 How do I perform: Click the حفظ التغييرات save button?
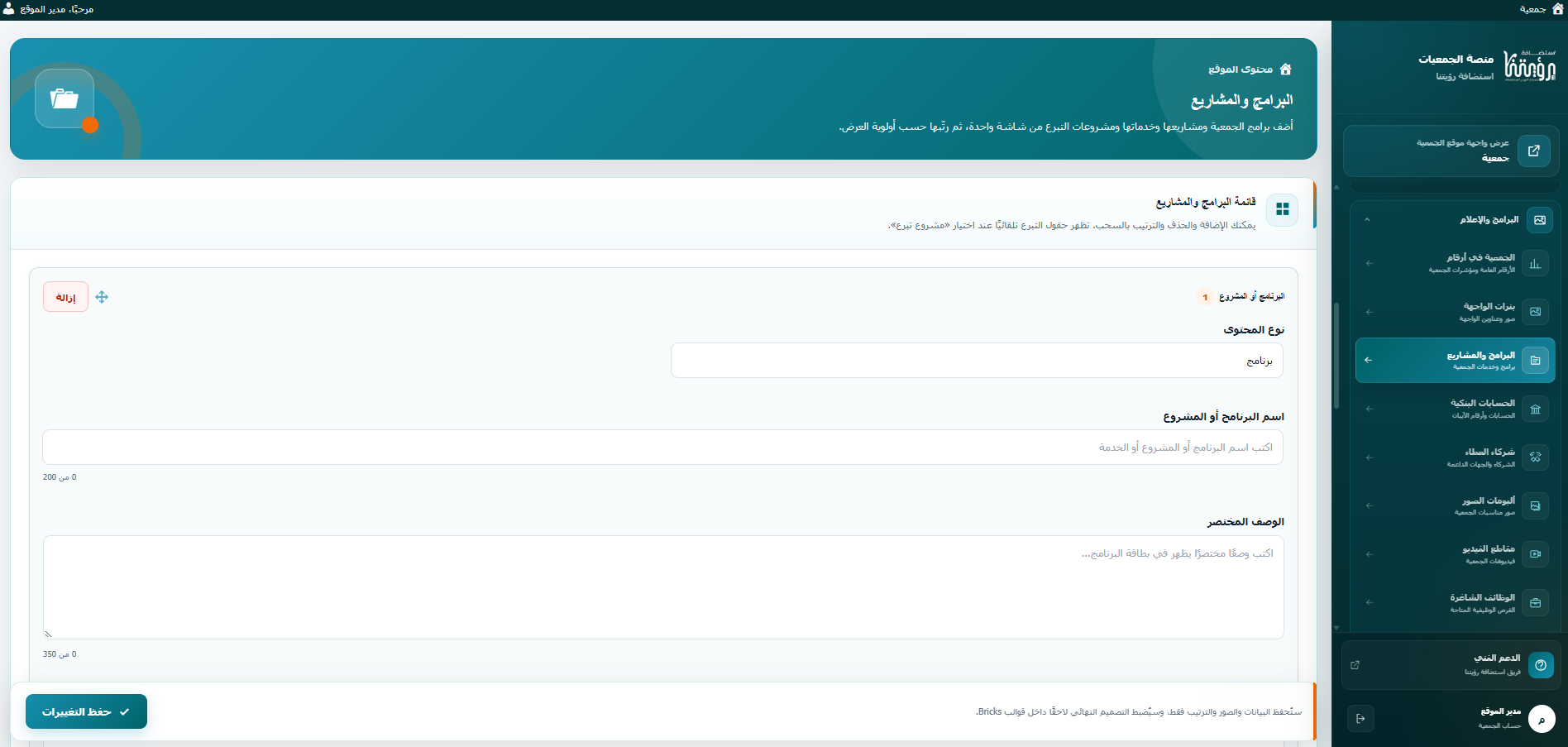[x=86, y=711]
